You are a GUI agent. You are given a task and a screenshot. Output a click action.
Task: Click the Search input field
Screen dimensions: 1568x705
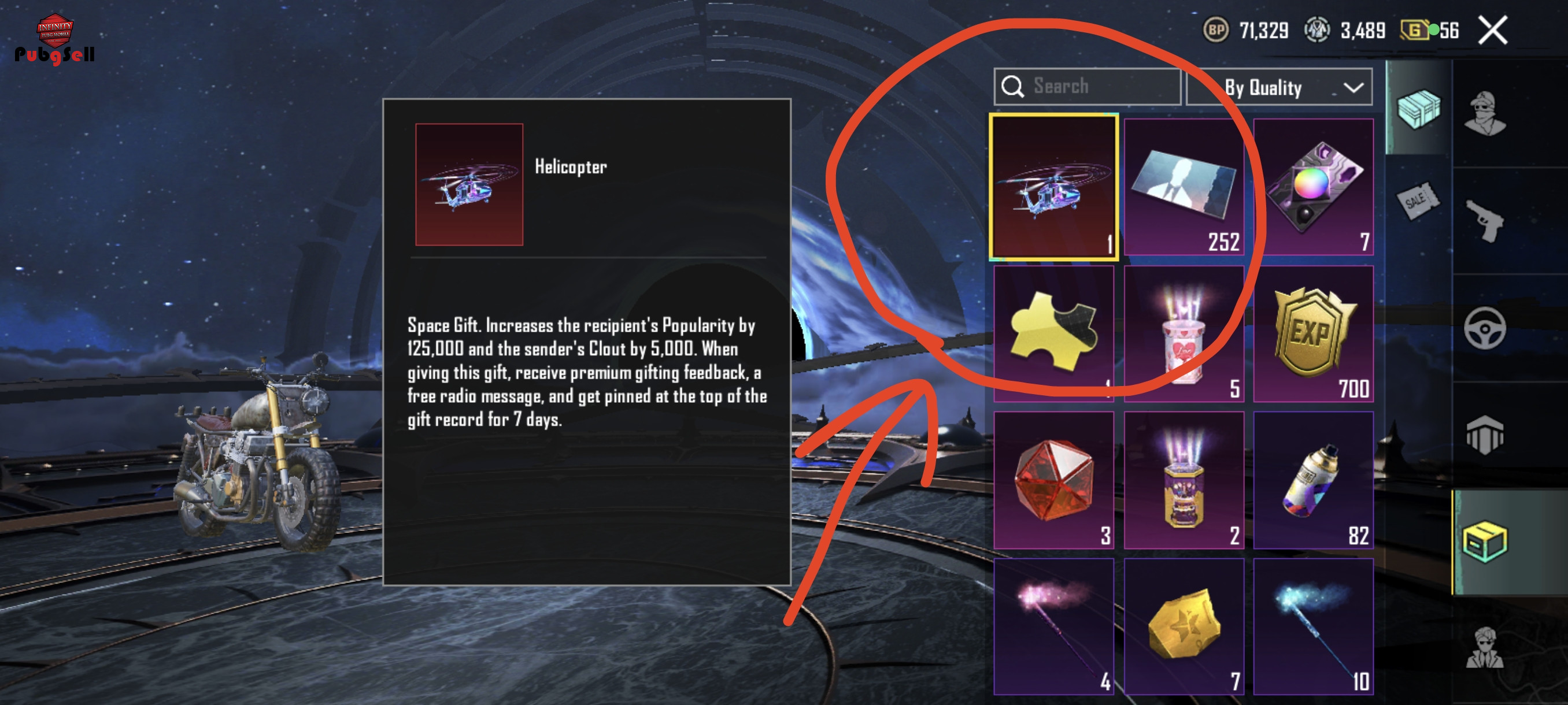1087,87
